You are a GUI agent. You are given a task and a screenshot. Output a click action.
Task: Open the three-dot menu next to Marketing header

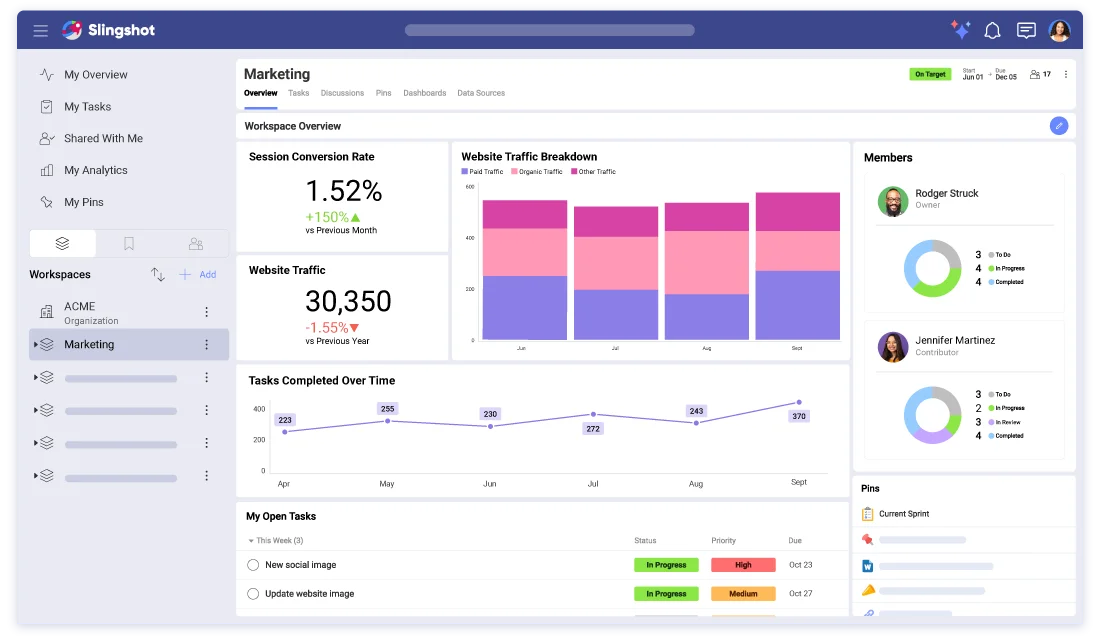coord(1065,74)
